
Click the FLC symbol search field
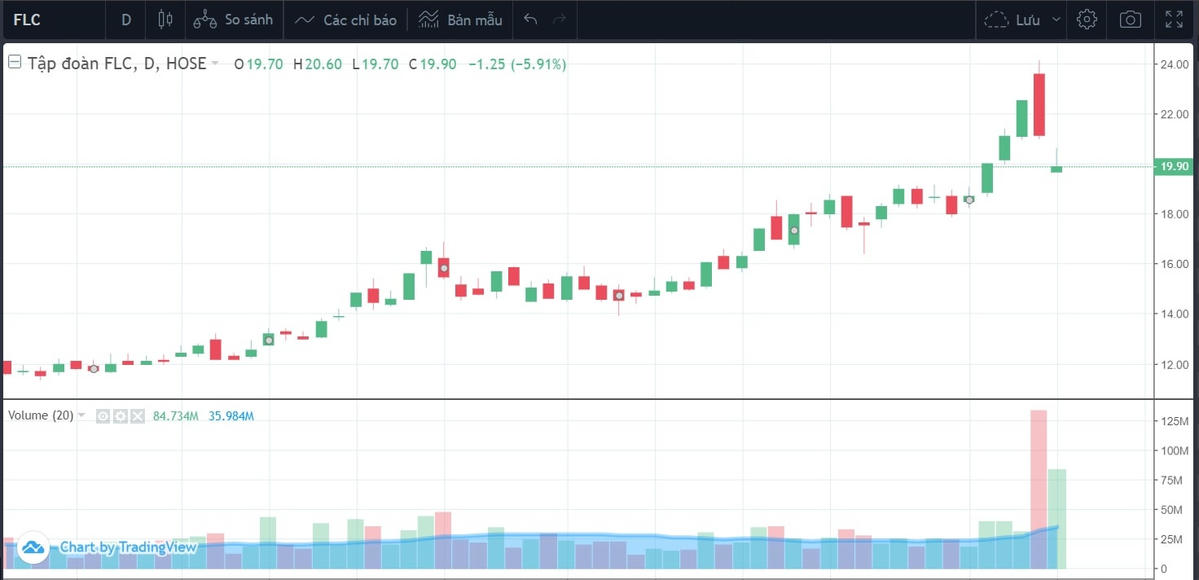pos(50,19)
